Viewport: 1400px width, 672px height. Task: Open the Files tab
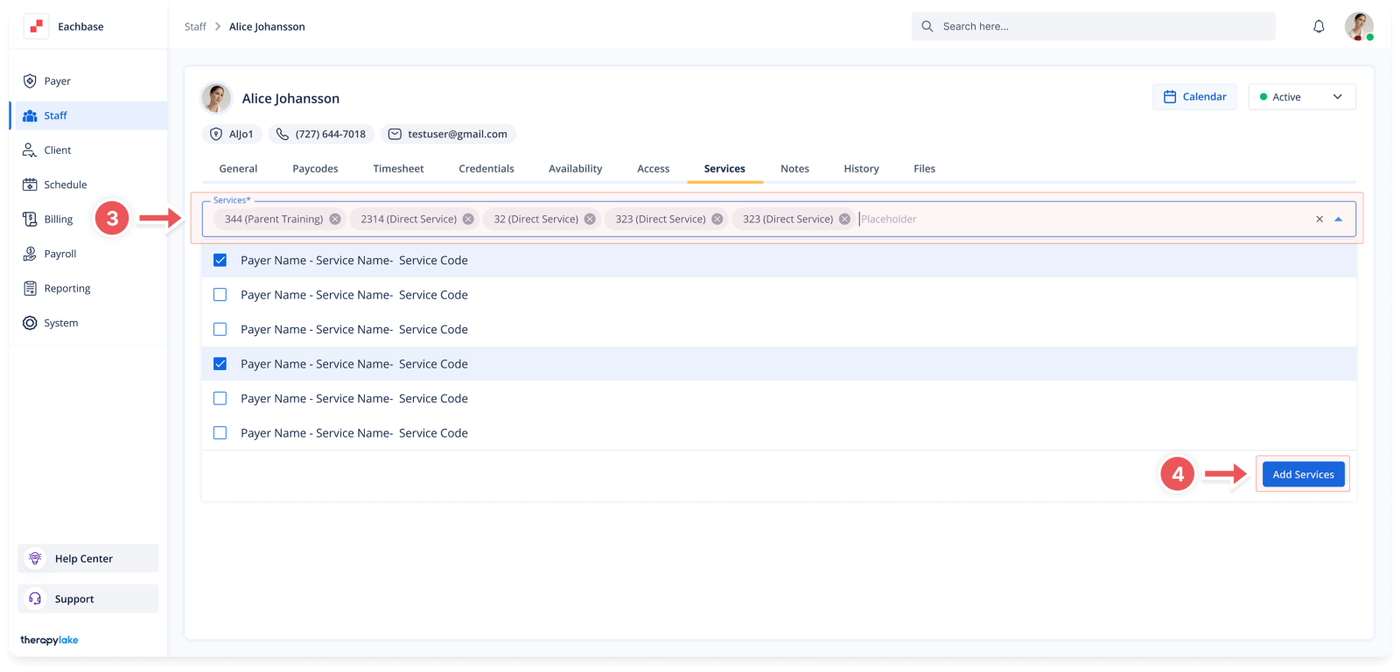924,169
